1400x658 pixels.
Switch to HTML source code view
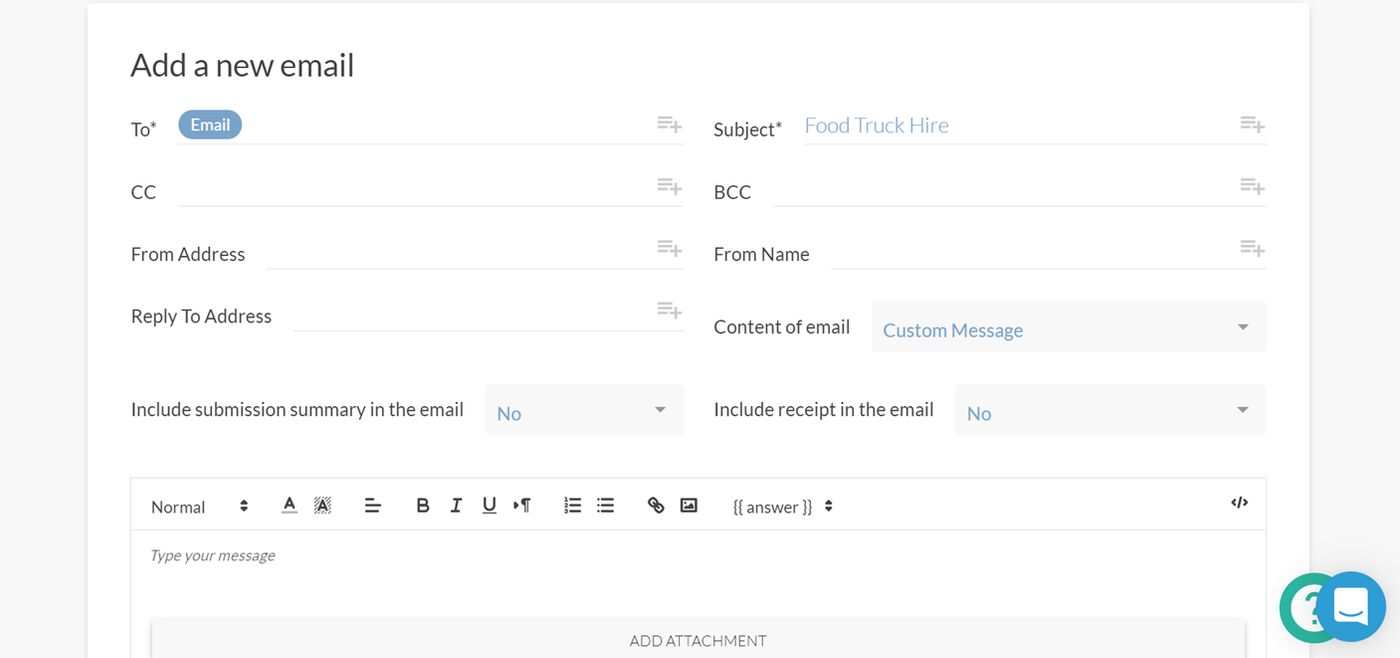[1239, 503]
